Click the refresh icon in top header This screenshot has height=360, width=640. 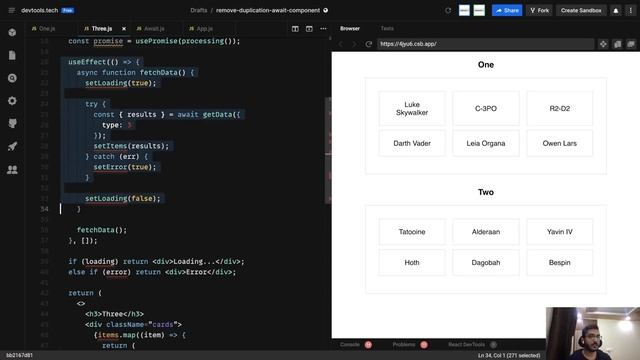tap(448, 11)
